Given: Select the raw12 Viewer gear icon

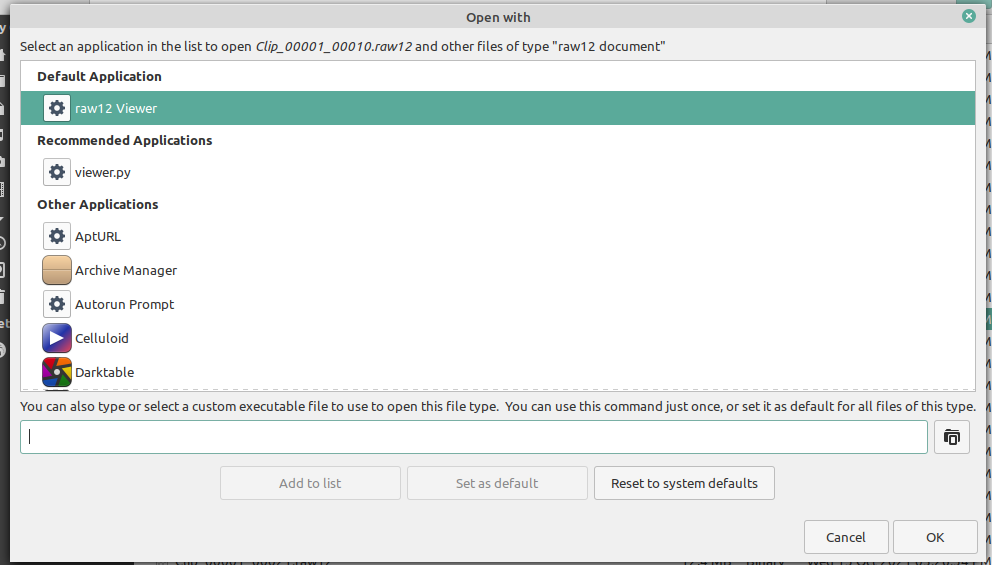Looking at the screenshot, I should click(x=57, y=108).
